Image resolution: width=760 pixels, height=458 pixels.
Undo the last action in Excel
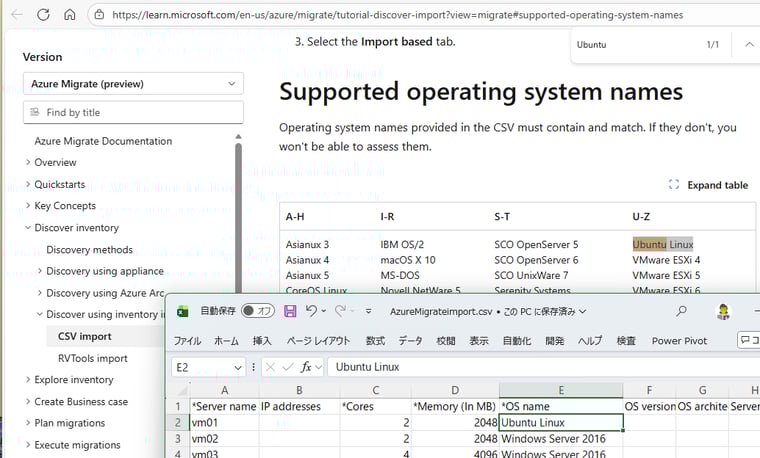click(311, 311)
